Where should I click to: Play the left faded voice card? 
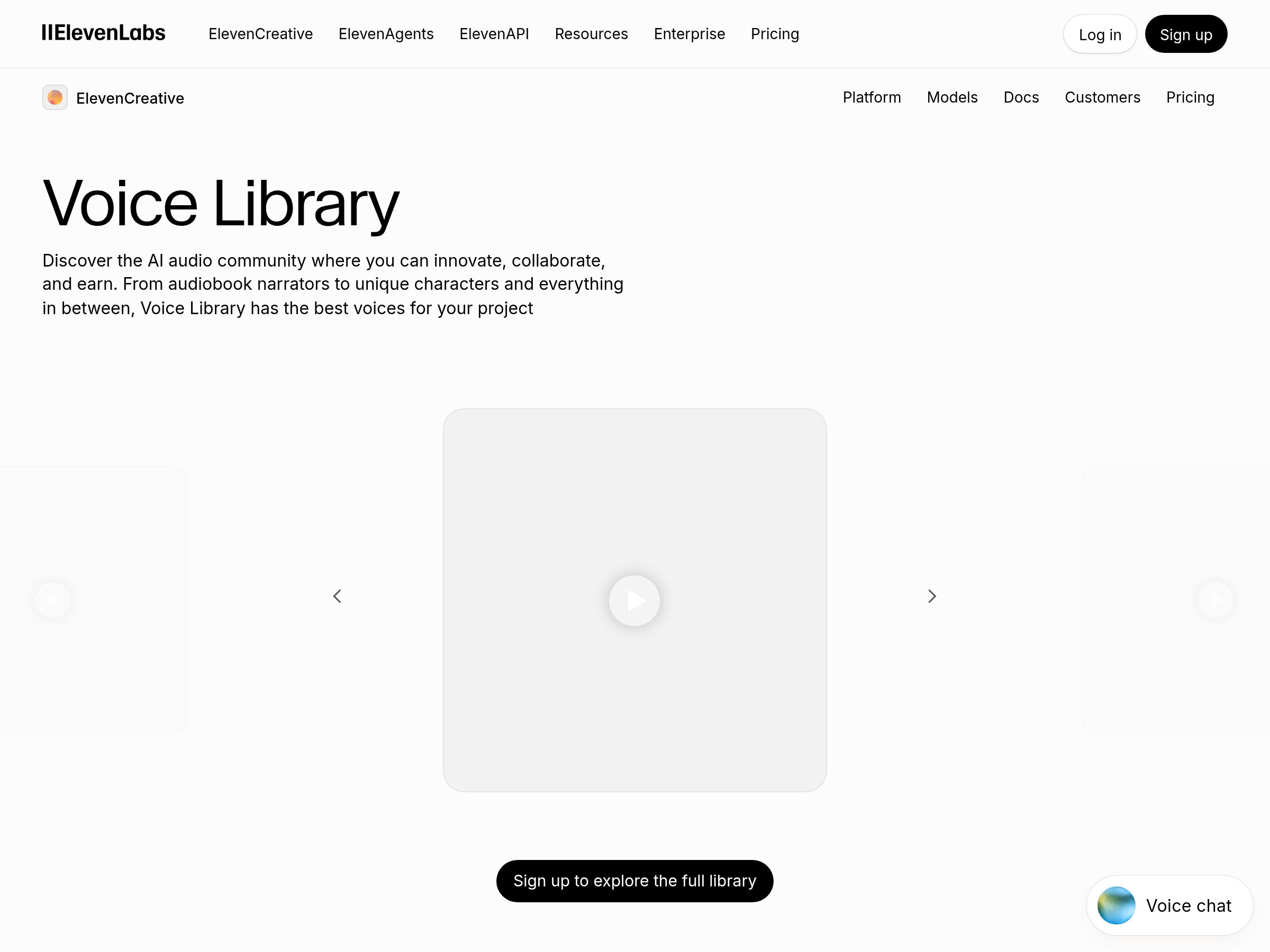coord(53,600)
